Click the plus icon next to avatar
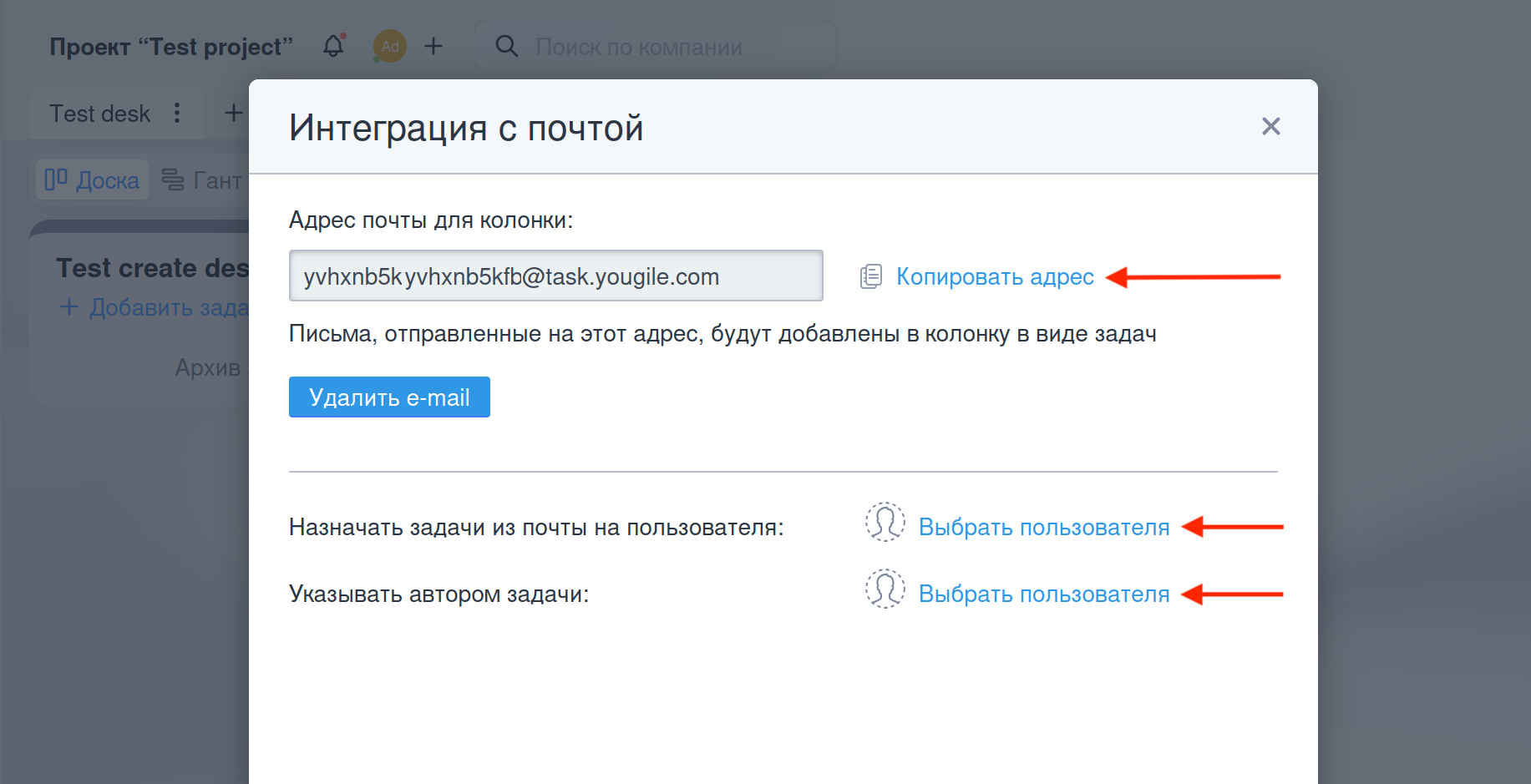Screen dimensions: 1531x784 point(433,46)
